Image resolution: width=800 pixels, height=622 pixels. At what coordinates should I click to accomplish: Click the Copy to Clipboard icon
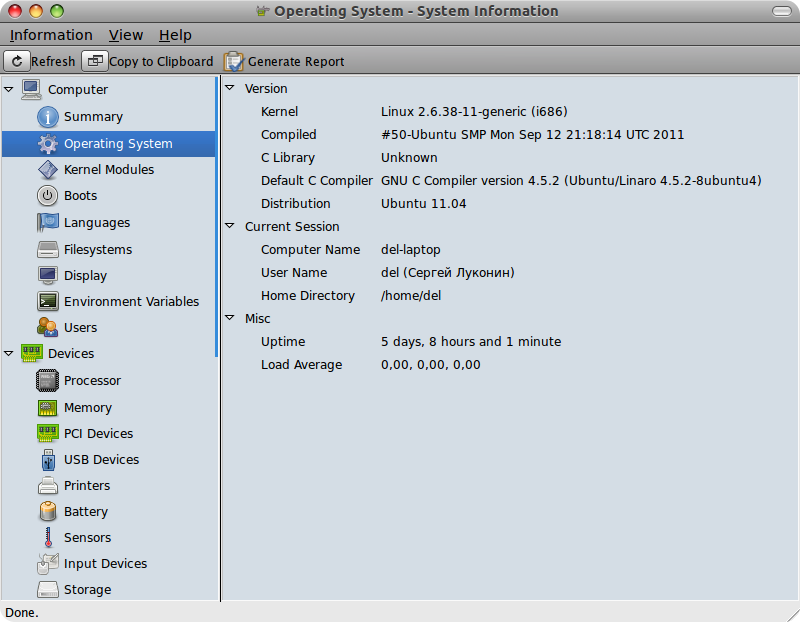pos(95,61)
